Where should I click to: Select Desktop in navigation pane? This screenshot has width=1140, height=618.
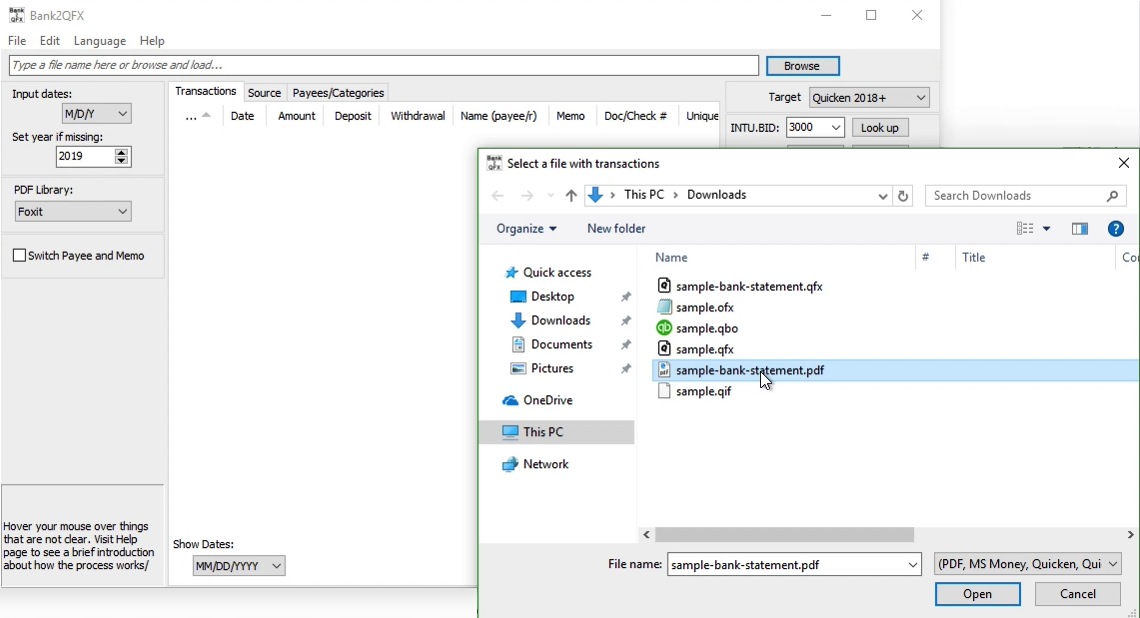pos(542,297)
